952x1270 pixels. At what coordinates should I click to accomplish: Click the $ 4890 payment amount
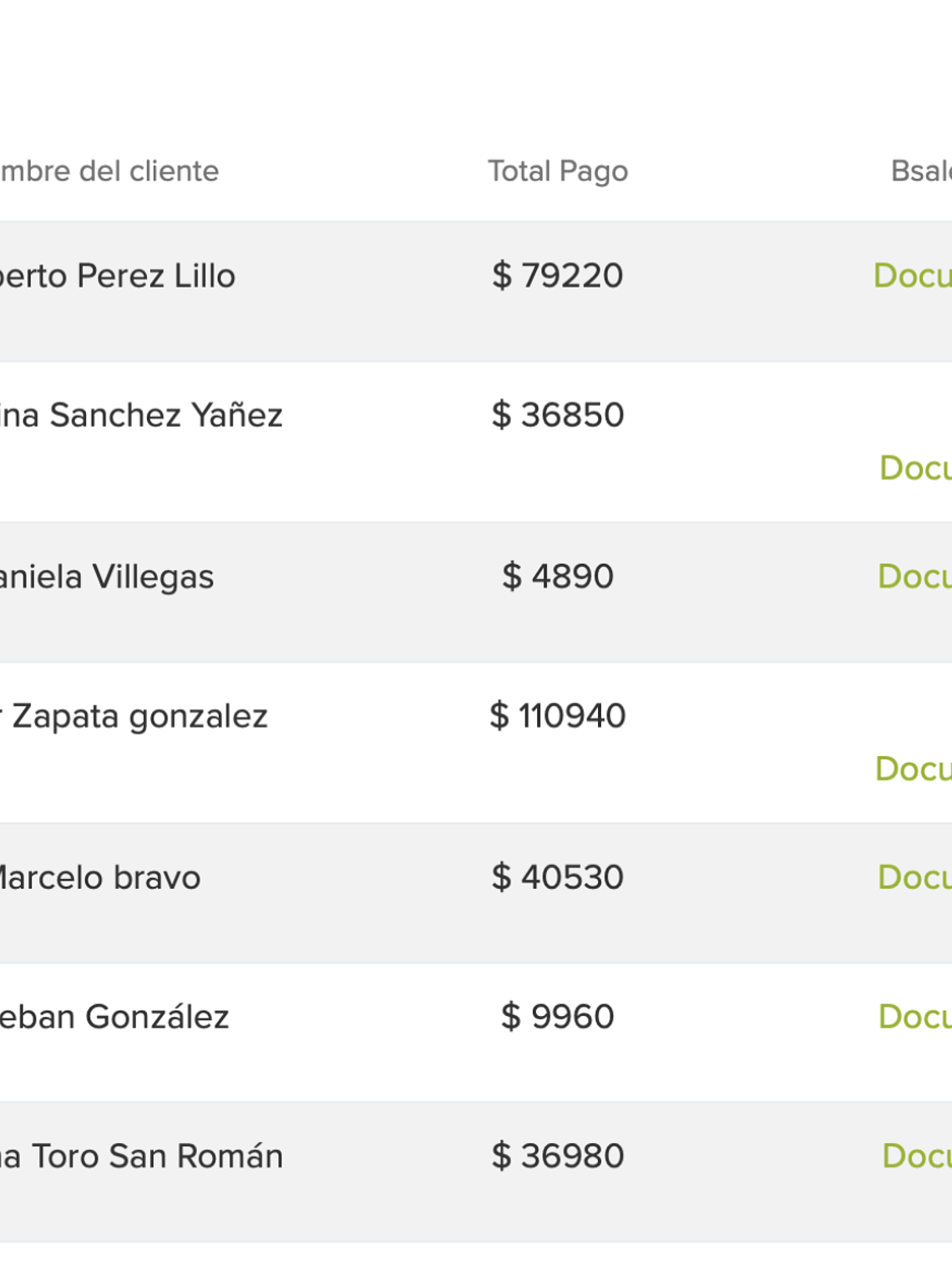click(558, 577)
